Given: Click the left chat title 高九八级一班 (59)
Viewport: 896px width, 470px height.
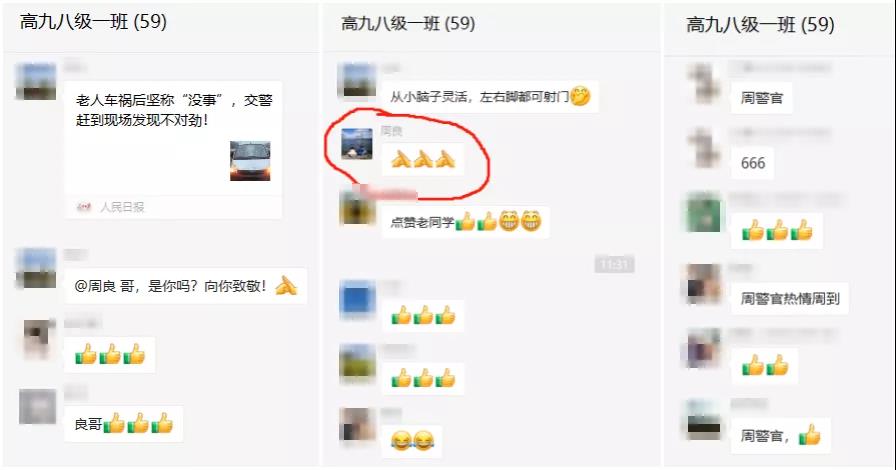Looking at the screenshot, I should tap(93, 22).
